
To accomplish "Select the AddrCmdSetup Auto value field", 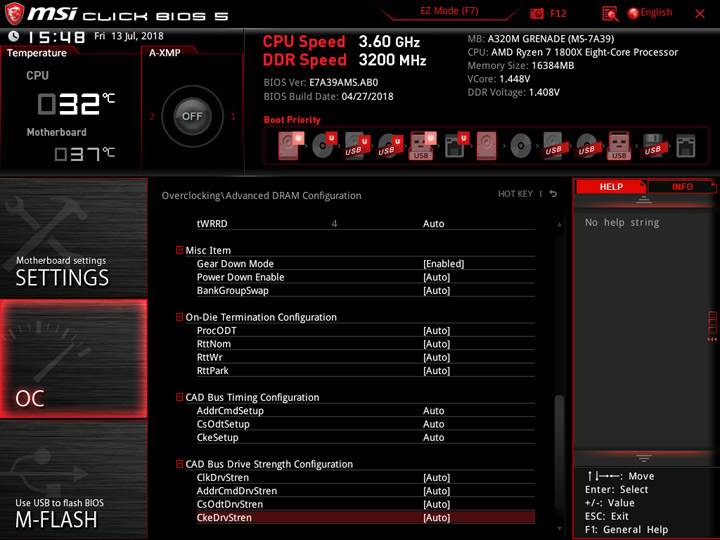I will 433,411.
